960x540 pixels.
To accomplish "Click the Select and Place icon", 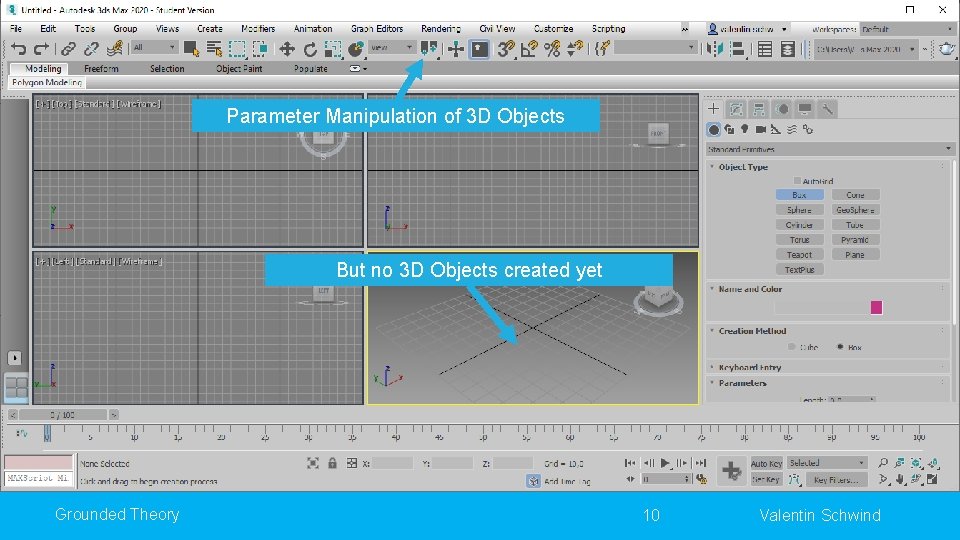I will [356, 49].
